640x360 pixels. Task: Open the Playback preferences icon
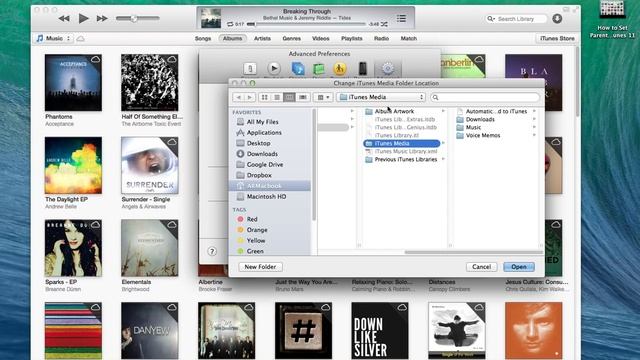coord(274,69)
